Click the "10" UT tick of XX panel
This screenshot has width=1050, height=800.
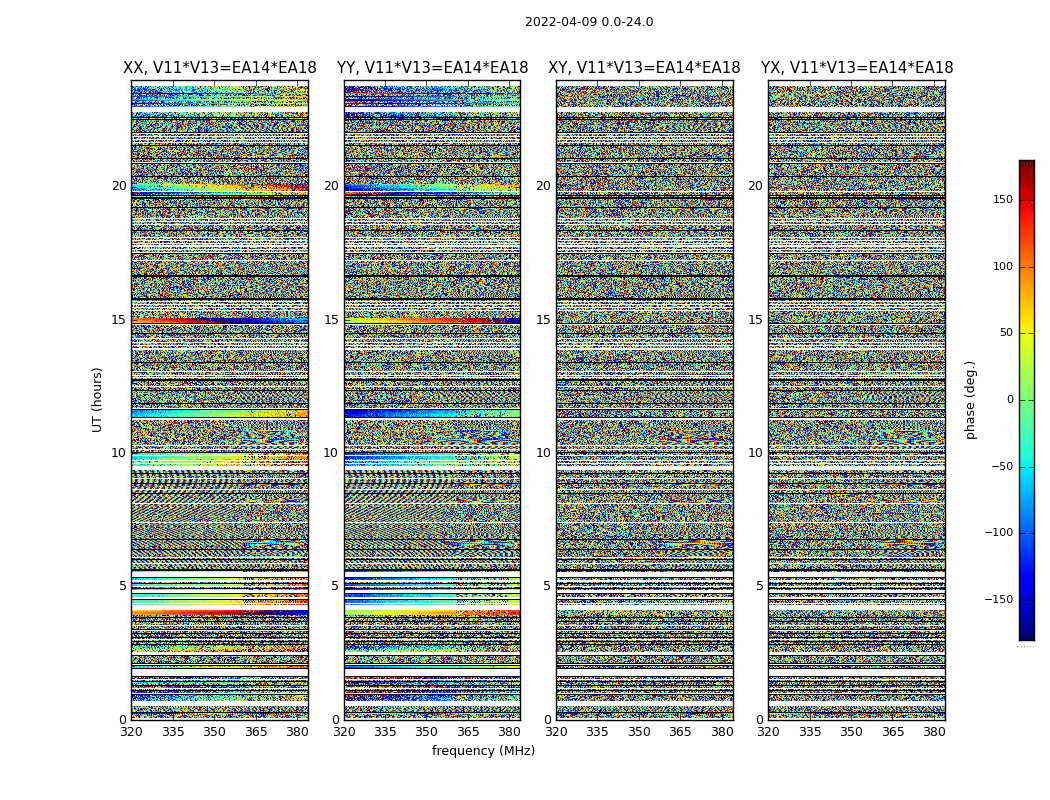tap(119, 453)
